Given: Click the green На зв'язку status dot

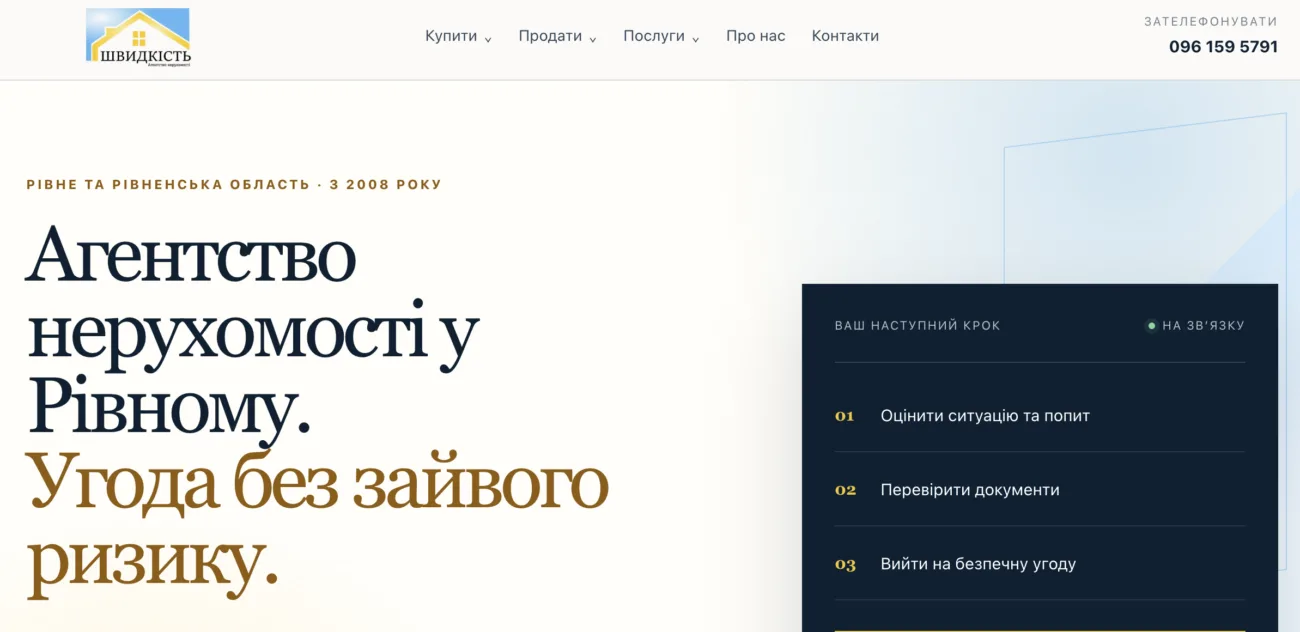Looking at the screenshot, I should [x=1151, y=325].
